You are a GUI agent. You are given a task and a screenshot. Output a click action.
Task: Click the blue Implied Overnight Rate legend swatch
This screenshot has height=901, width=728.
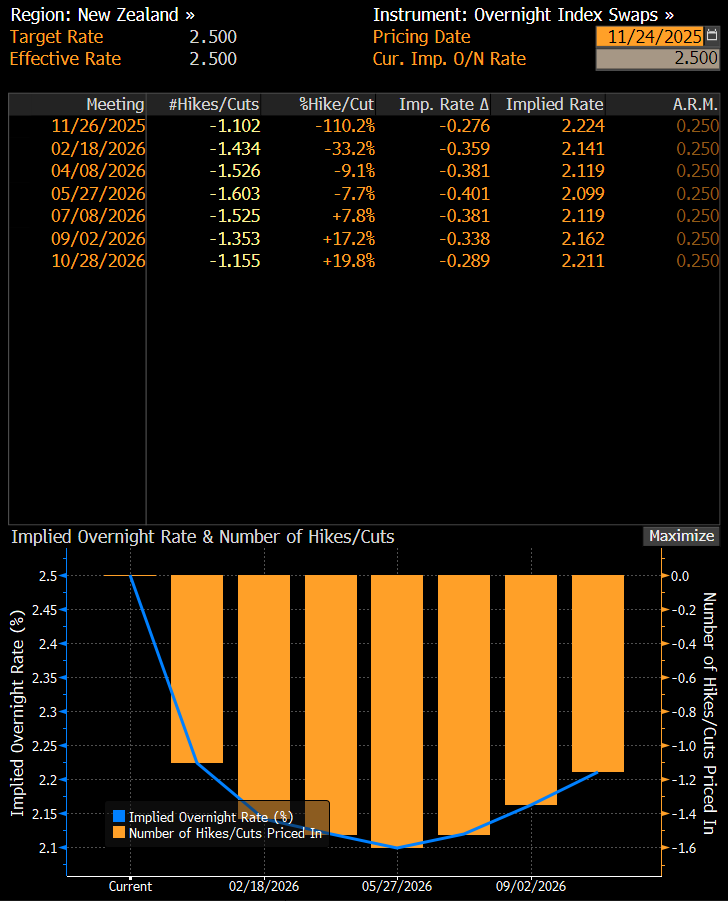[119, 816]
